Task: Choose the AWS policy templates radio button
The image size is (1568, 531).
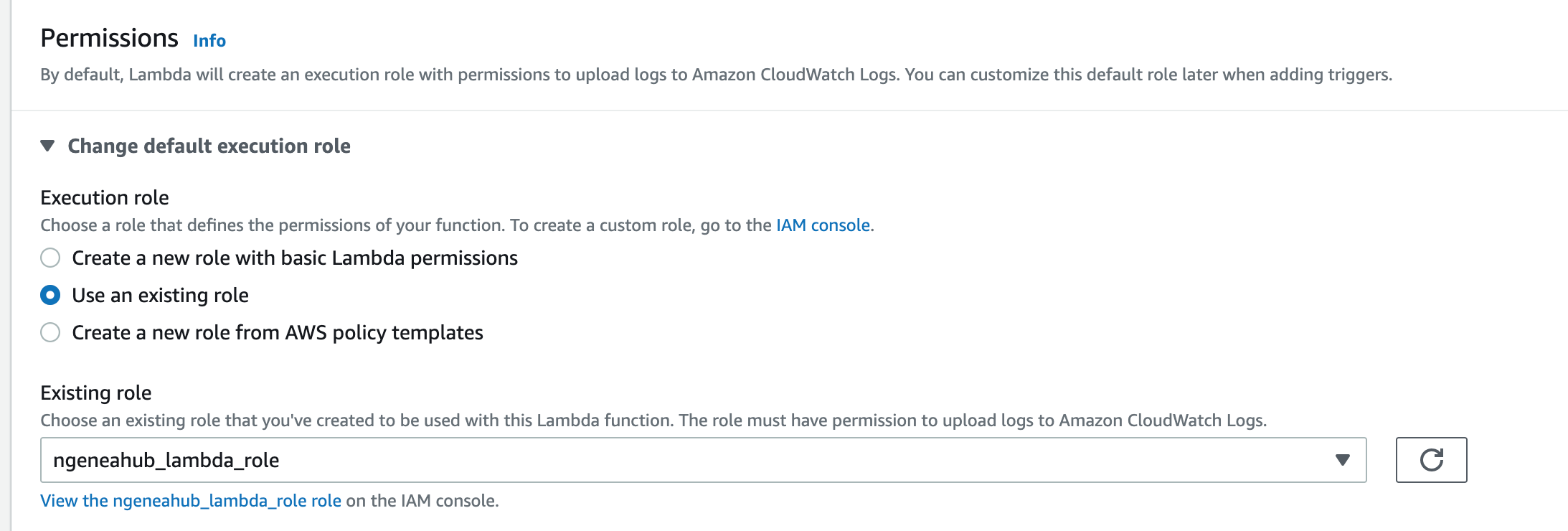Action: (x=50, y=332)
